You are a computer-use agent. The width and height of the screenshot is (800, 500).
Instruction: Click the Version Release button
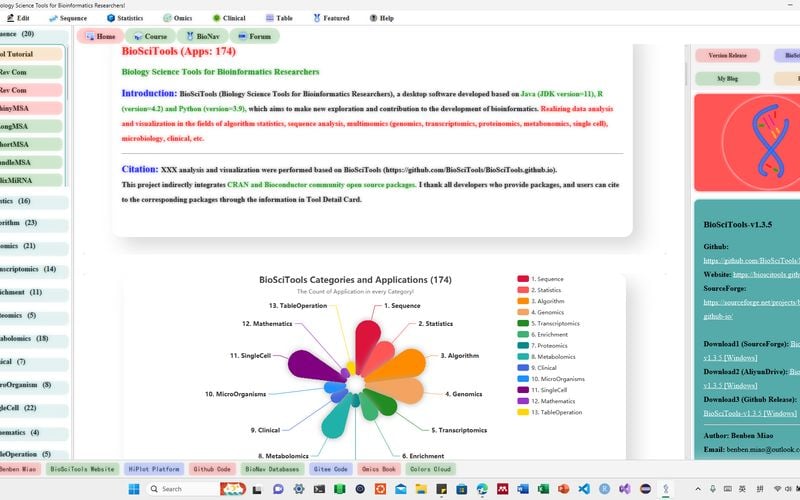click(727, 55)
